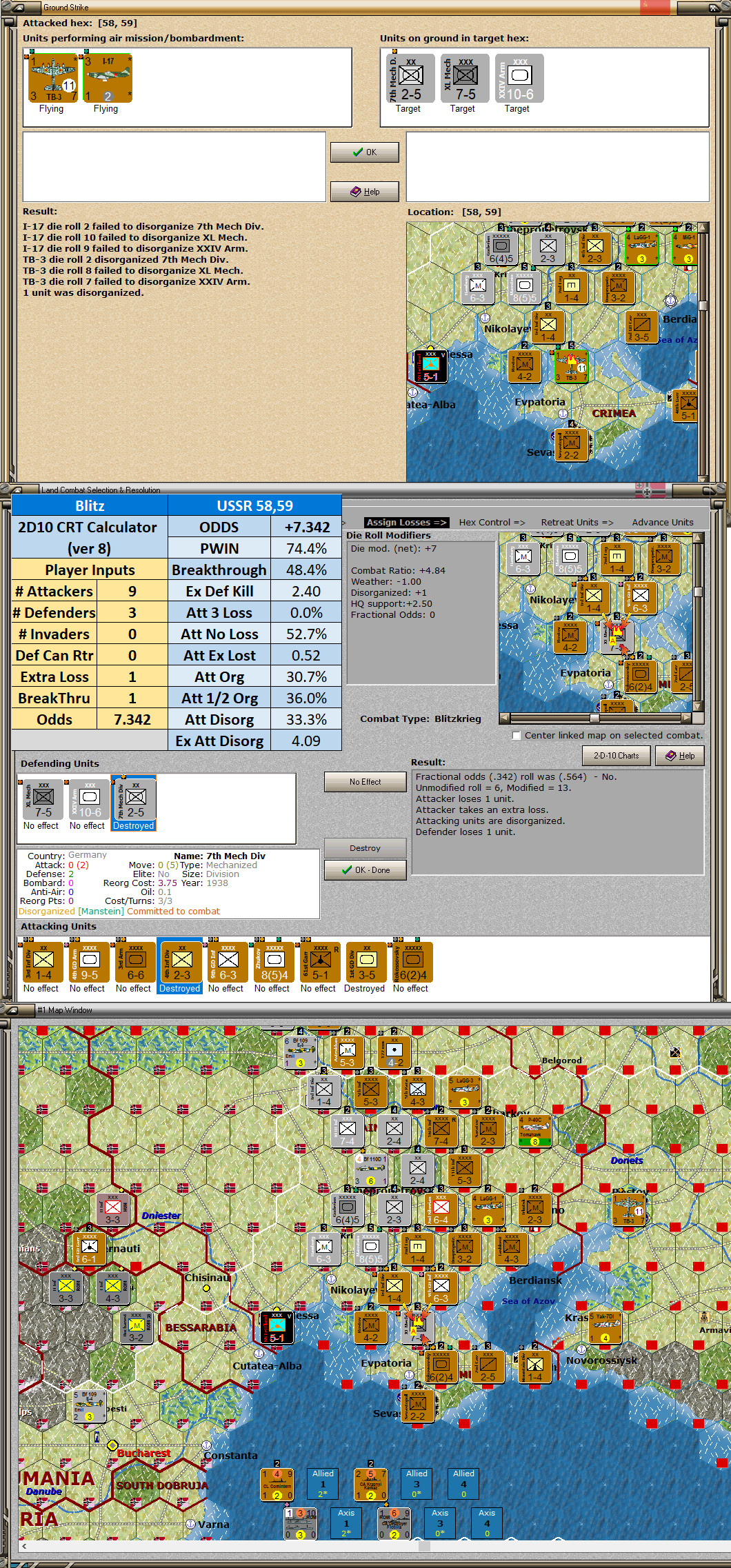The height and width of the screenshot is (1568, 731).
Task: Confirm with OK - Done button
Action: point(365,870)
